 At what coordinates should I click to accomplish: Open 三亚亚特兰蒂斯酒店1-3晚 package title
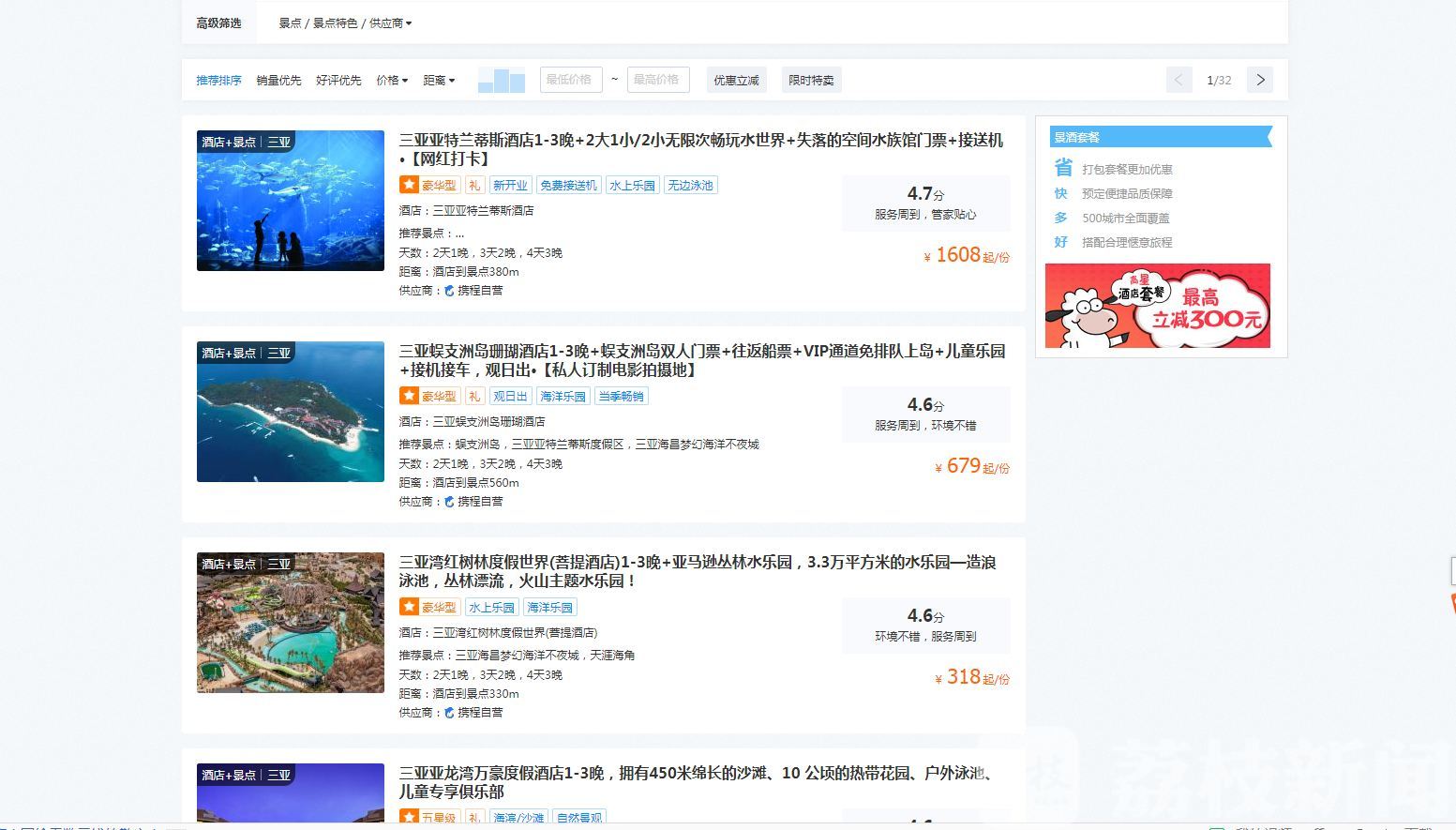click(x=701, y=149)
